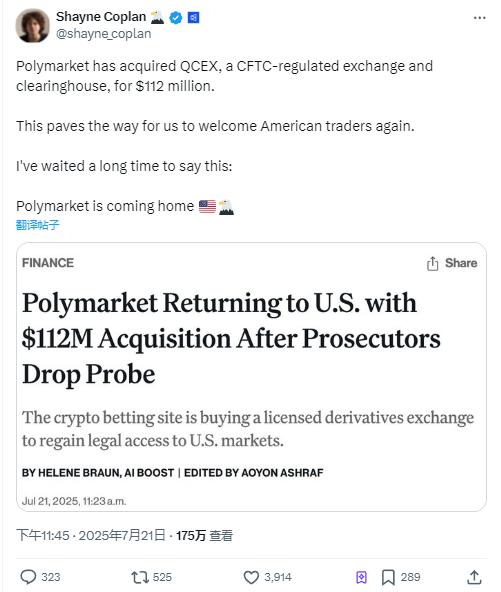Click the share upload icon in the article card
This screenshot has height=592, width=501.
432,264
